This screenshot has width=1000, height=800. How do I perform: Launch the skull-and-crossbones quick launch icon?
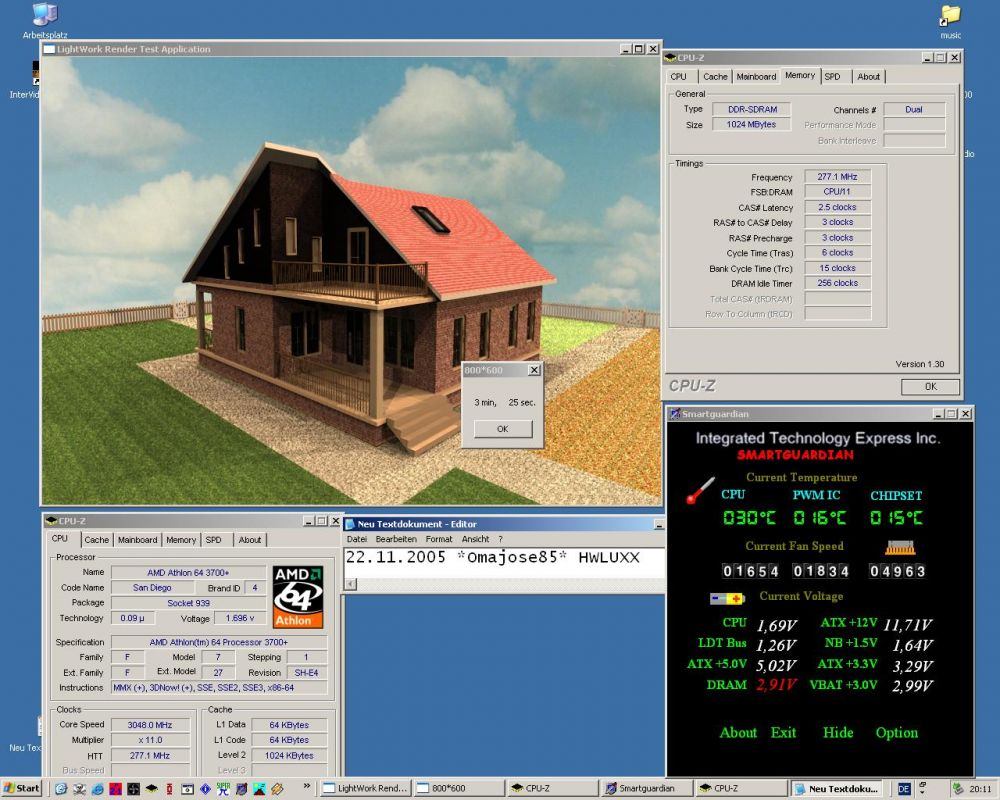click(79, 789)
